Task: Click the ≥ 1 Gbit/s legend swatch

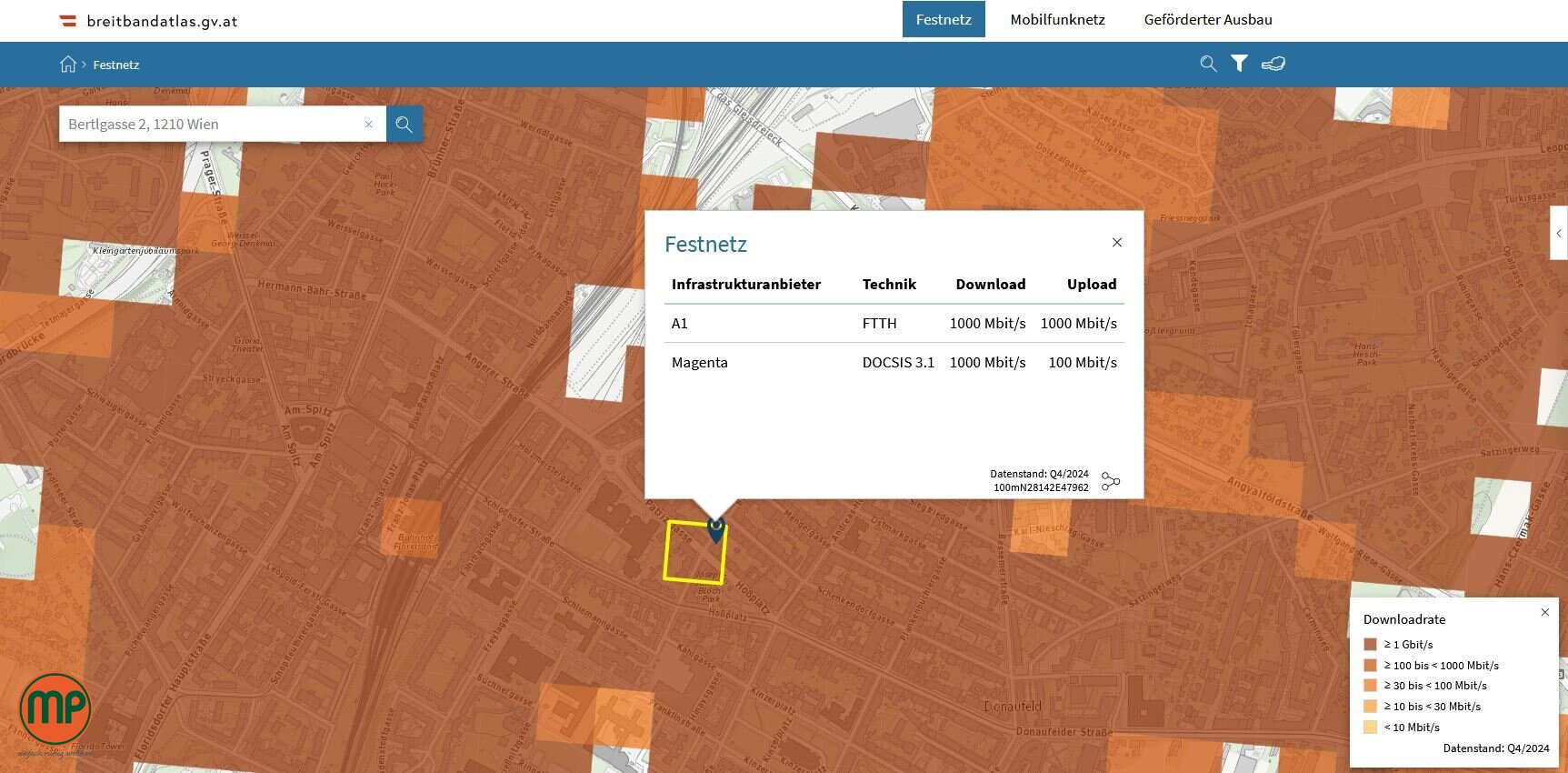Action: (x=1370, y=644)
